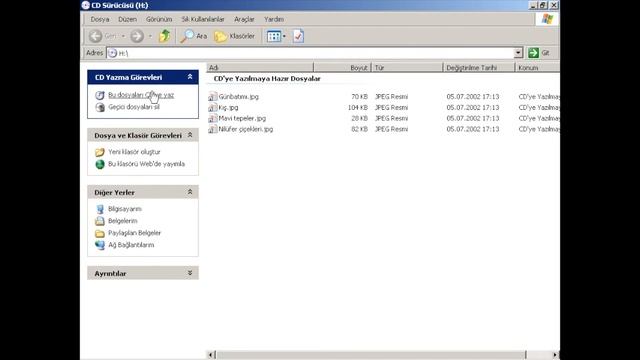Select the Kış.jpg file name

[228, 107]
